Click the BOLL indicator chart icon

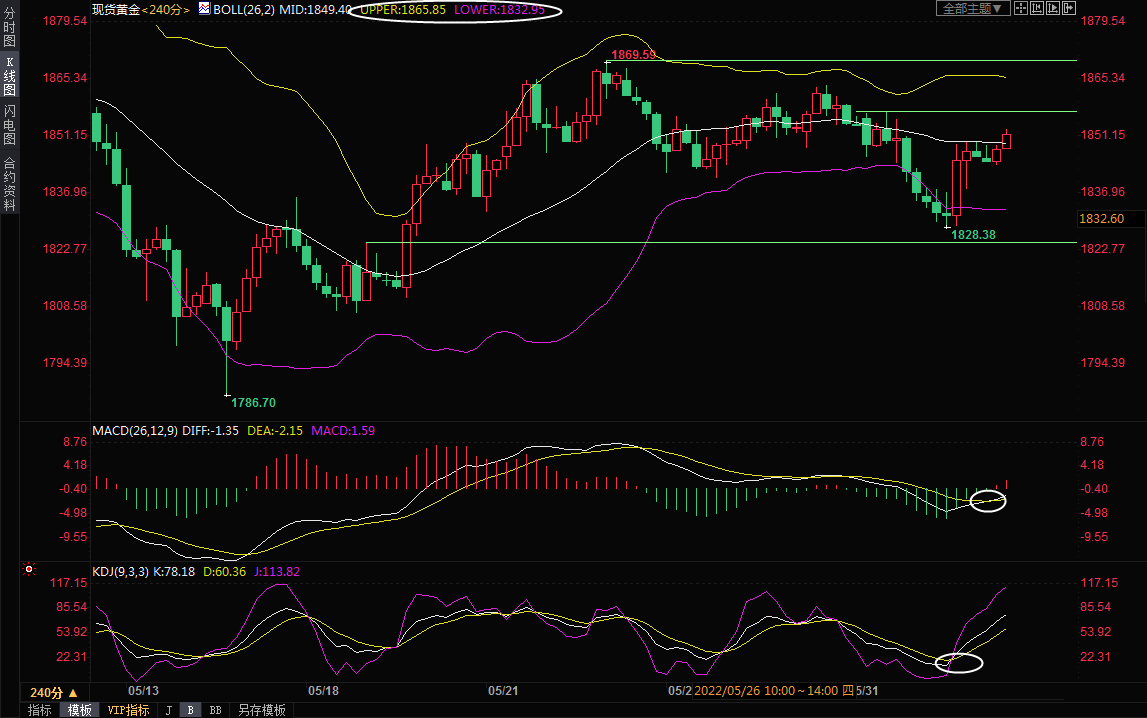pos(204,8)
